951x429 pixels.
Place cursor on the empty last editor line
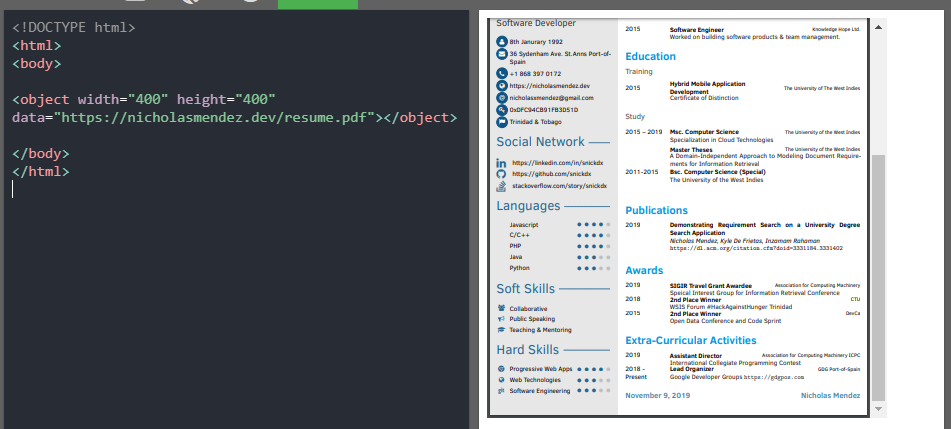[x=237, y=189]
